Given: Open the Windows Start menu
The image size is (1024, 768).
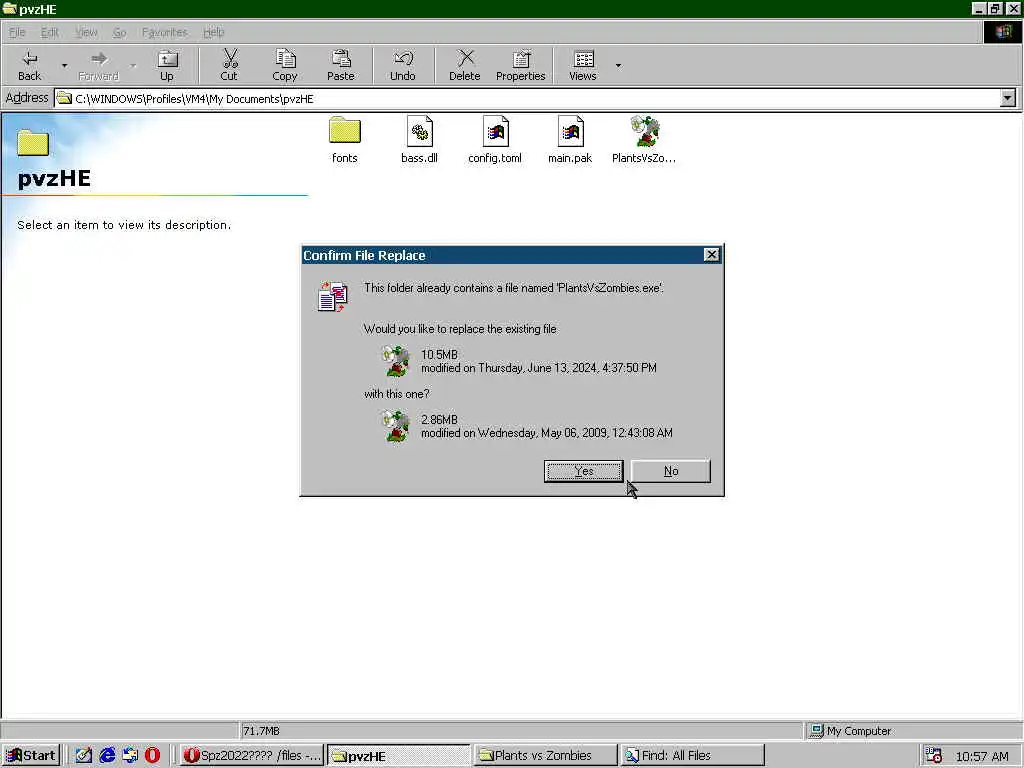Looking at the screenshot, I should pos(31,756).
